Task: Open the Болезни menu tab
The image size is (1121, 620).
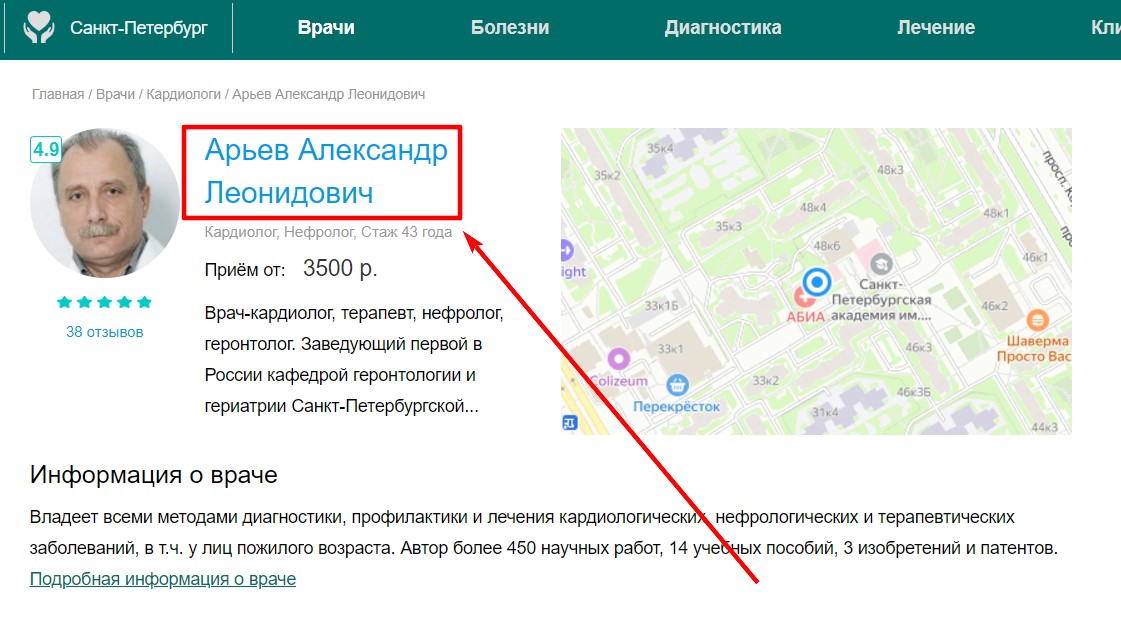Action: pyautogui.click(x=510, y=28)
